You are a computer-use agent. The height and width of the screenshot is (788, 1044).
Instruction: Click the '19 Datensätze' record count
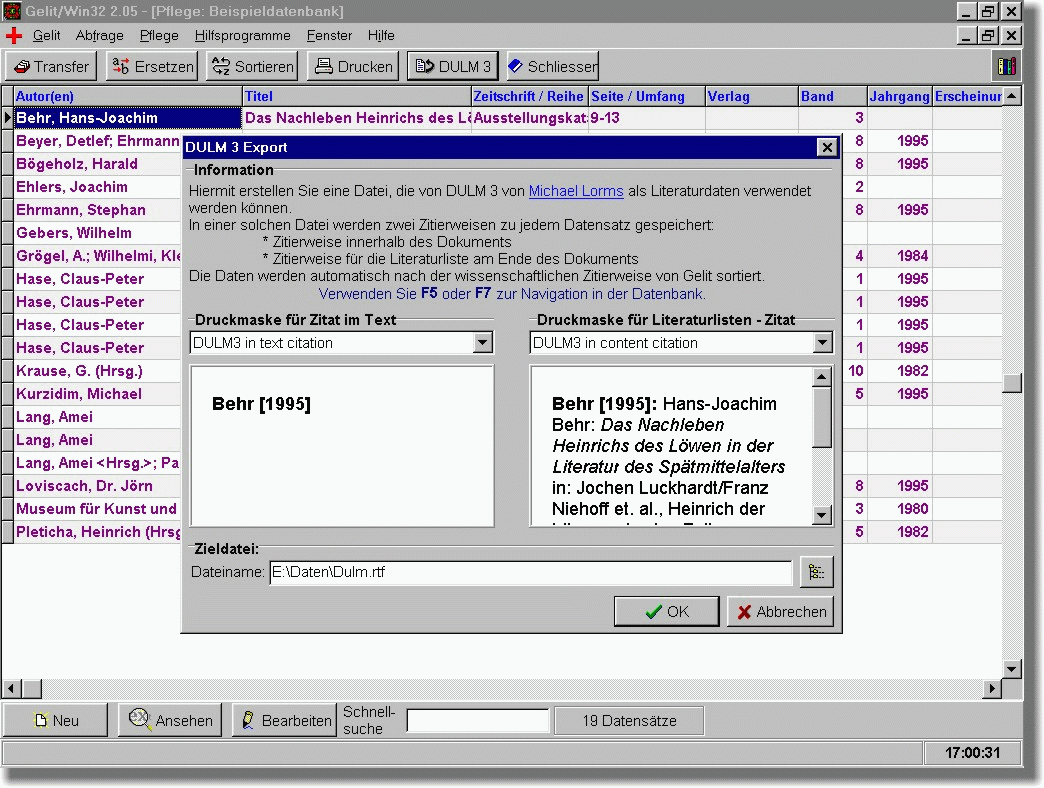[x=629, y=721]
